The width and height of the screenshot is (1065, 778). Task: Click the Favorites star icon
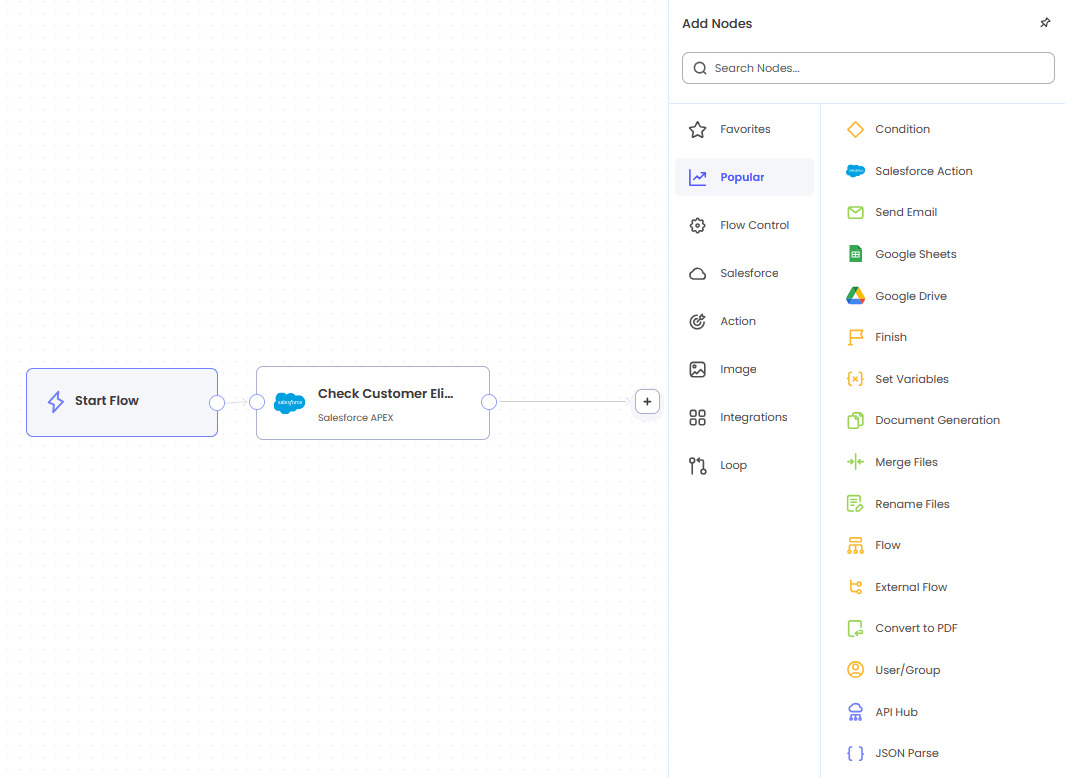[698, 129]
